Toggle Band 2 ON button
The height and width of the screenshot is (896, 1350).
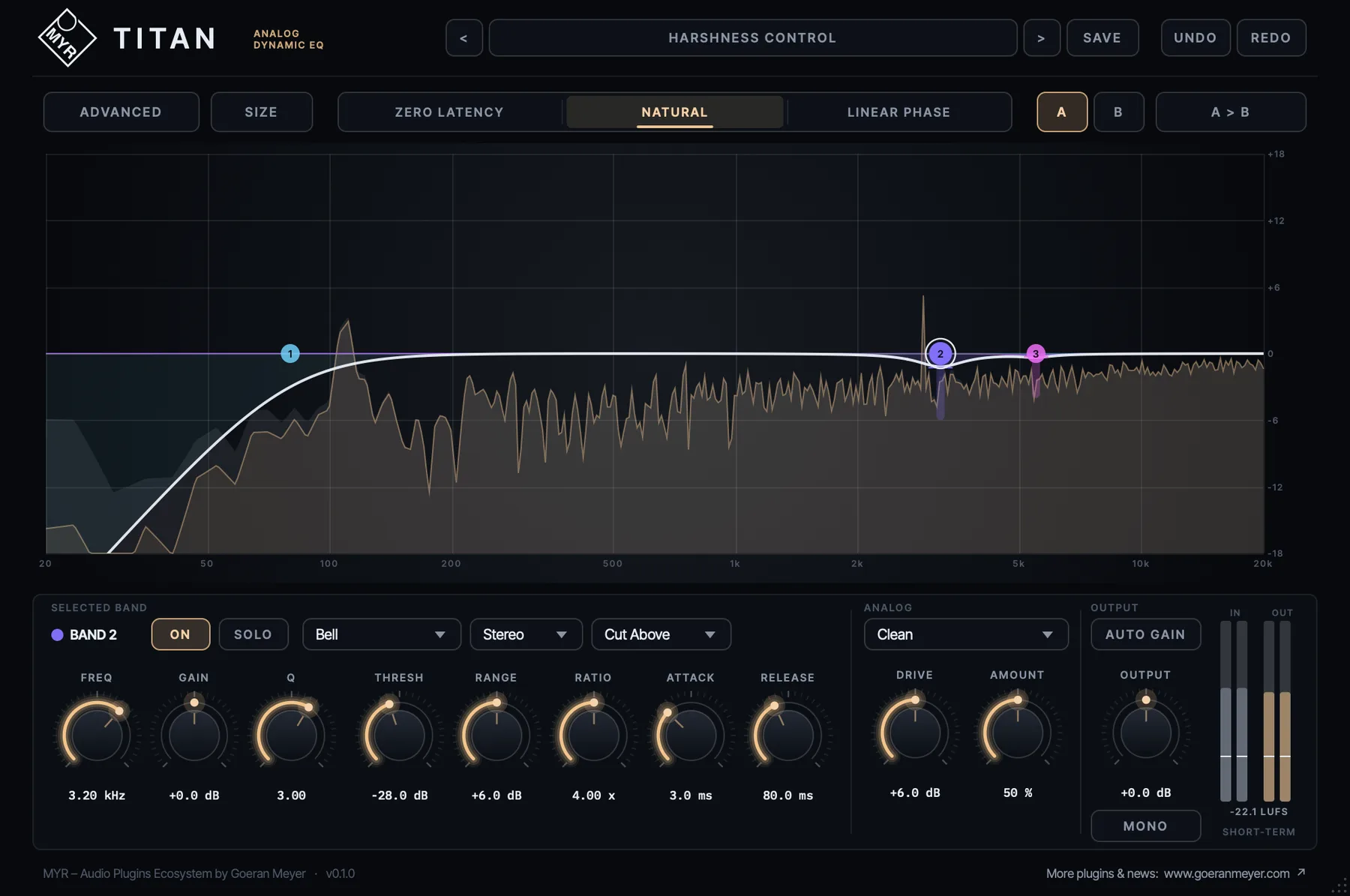[181, 634]
